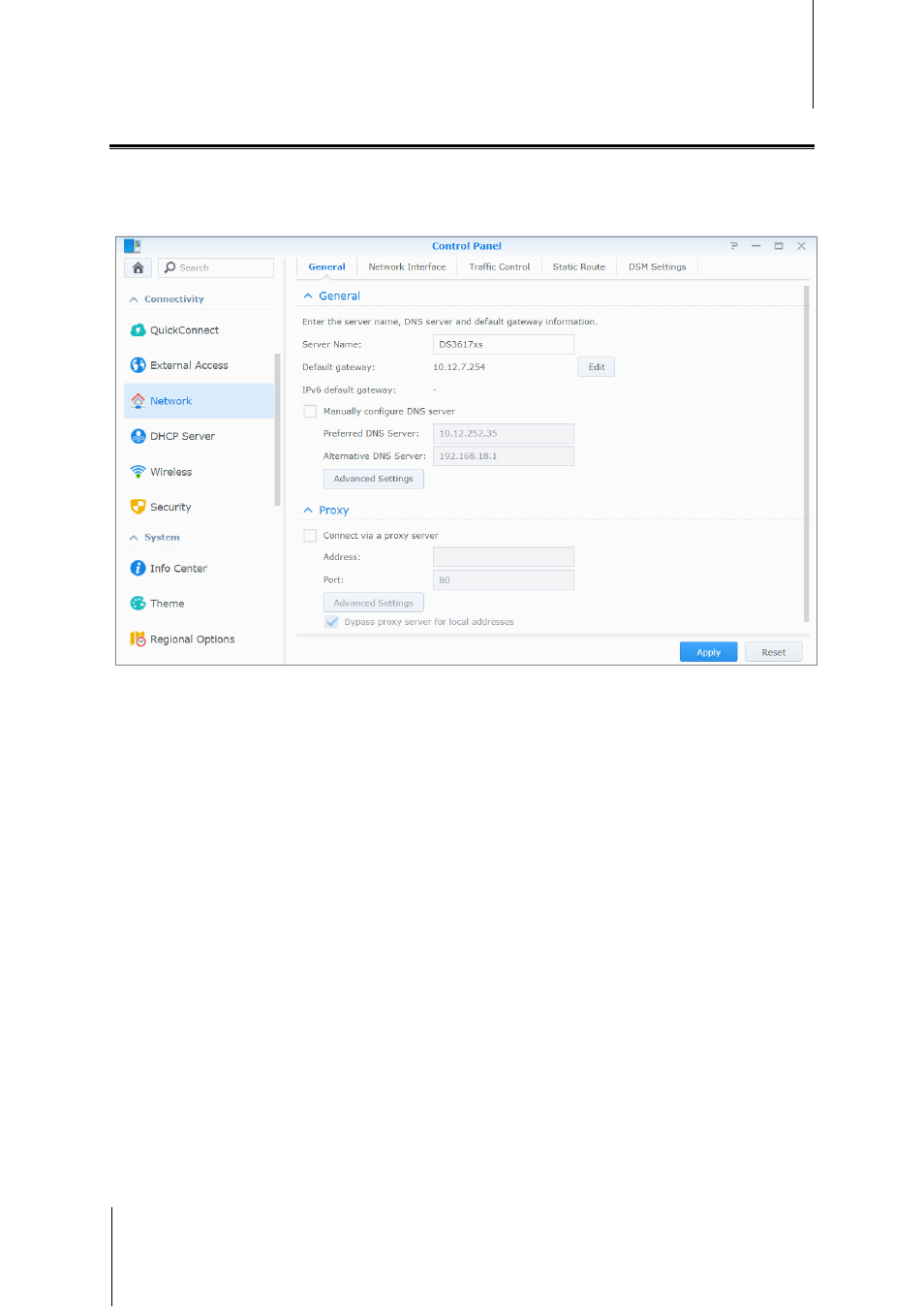Check Connect via a proxy server
Viewport: 924px width, 1307px height.
tap(310, 535)
